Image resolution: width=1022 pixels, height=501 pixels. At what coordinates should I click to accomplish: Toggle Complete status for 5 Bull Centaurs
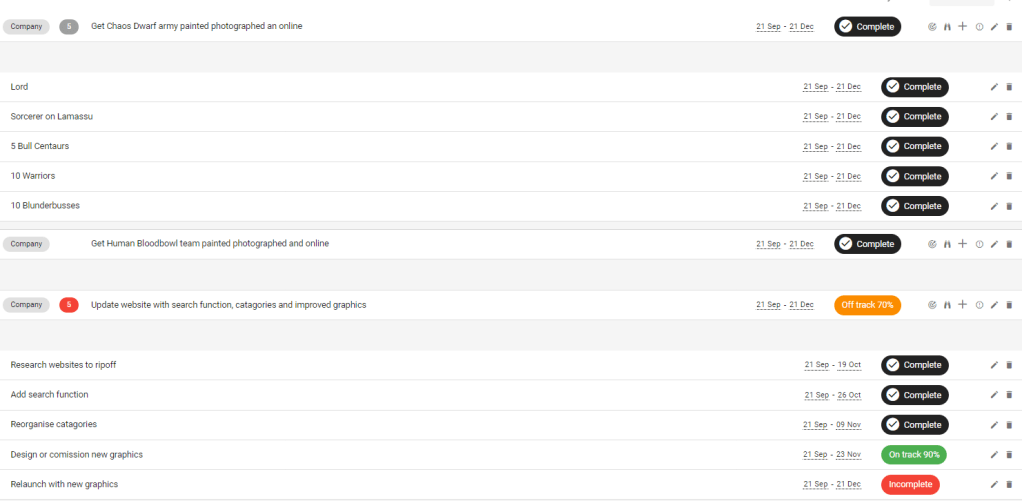point(914,146)
